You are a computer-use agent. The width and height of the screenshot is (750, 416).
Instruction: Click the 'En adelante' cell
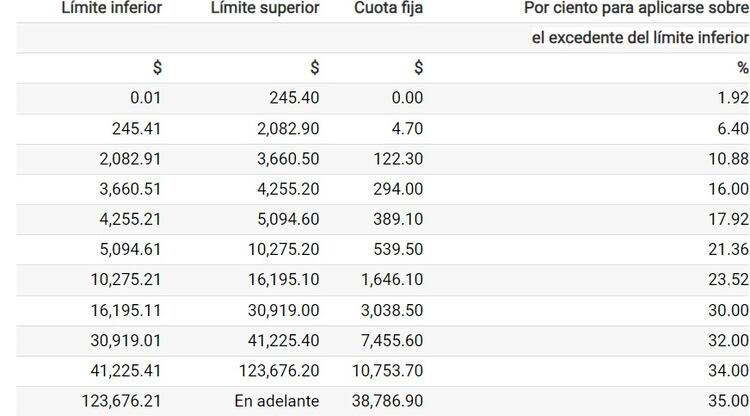tap(278, 401)
